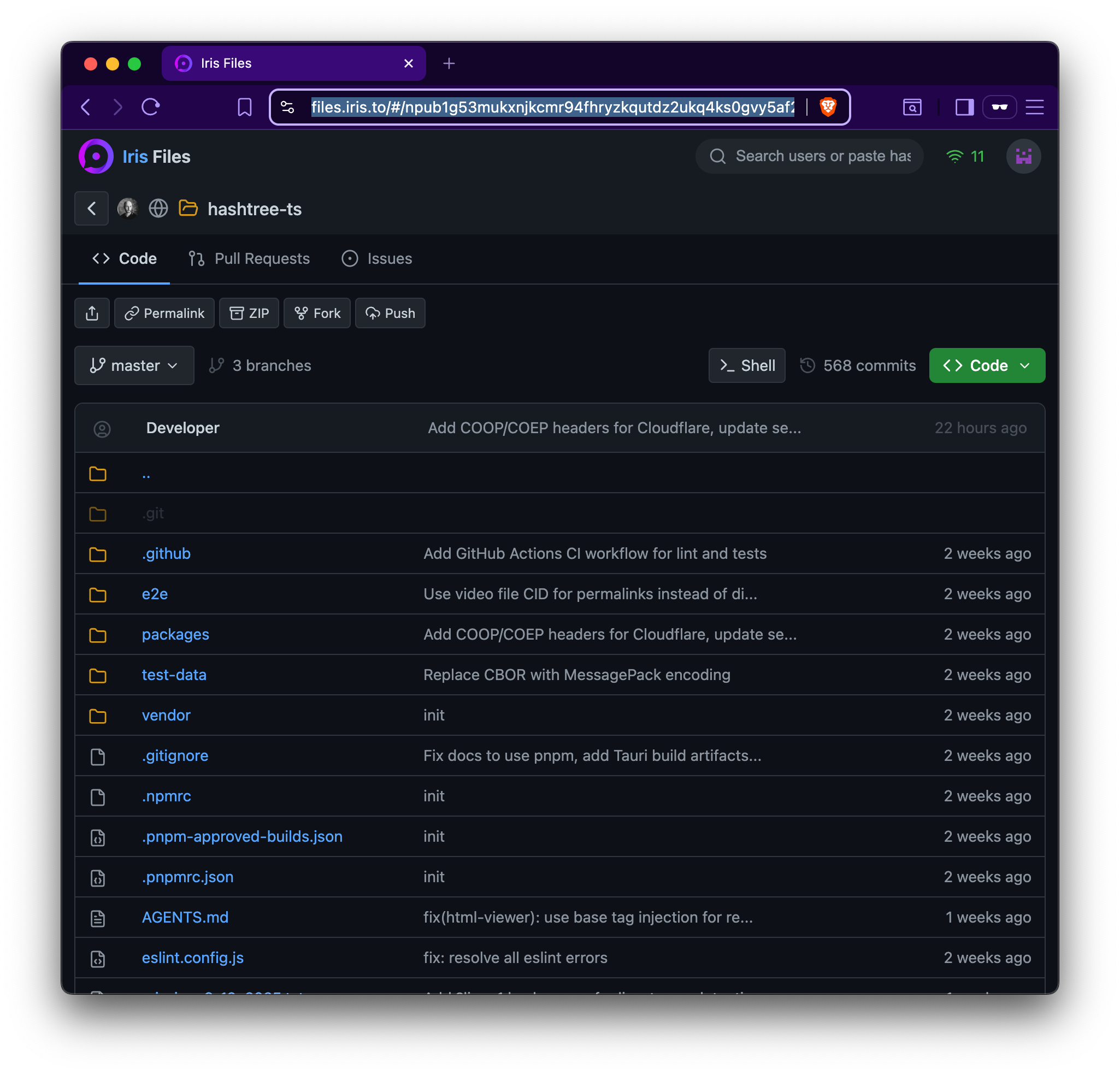1120x1075 pixels.
Task: Click the Permalink button
Action: point(164,313)
